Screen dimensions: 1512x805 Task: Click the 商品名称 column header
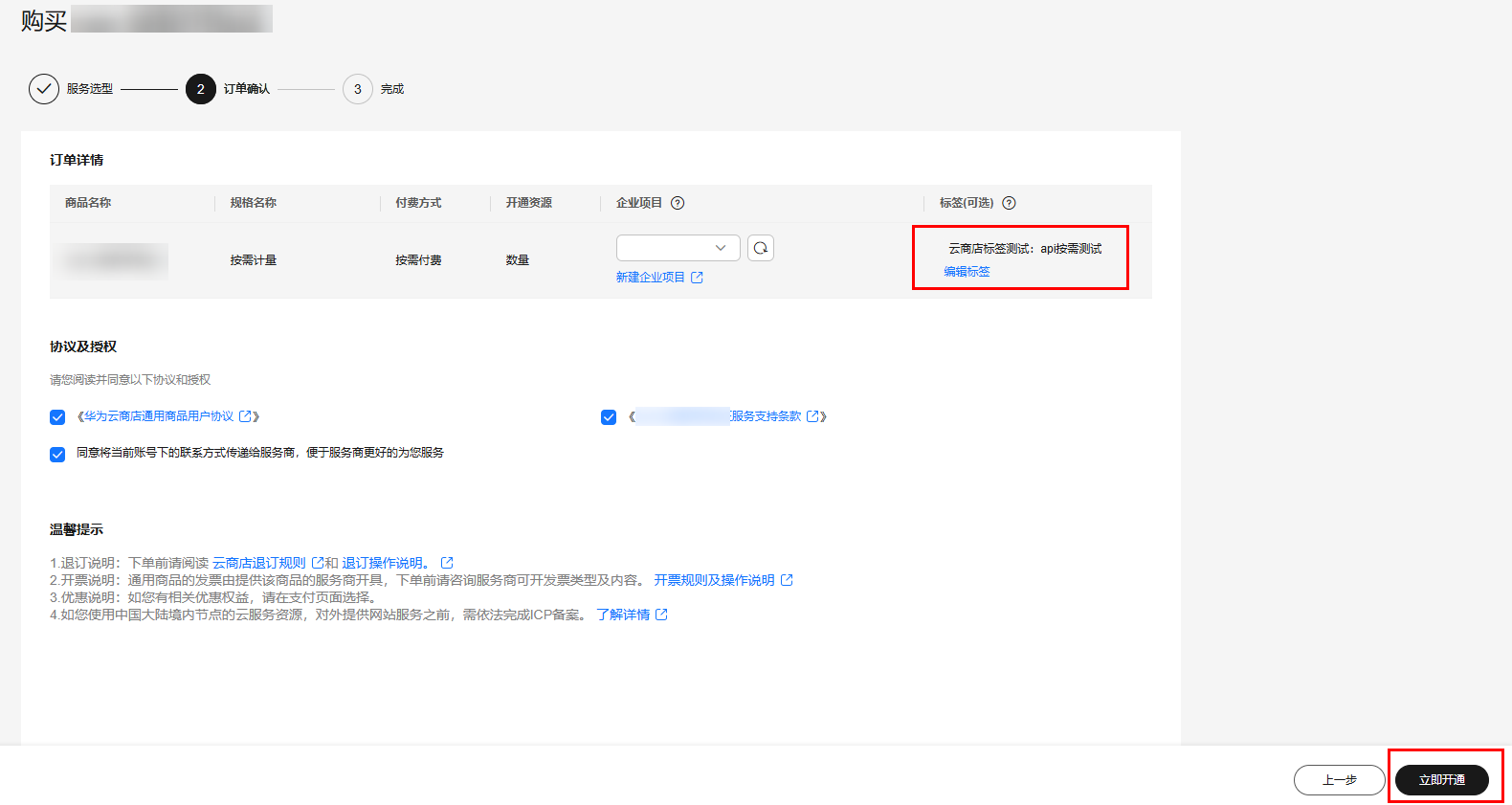88,203
